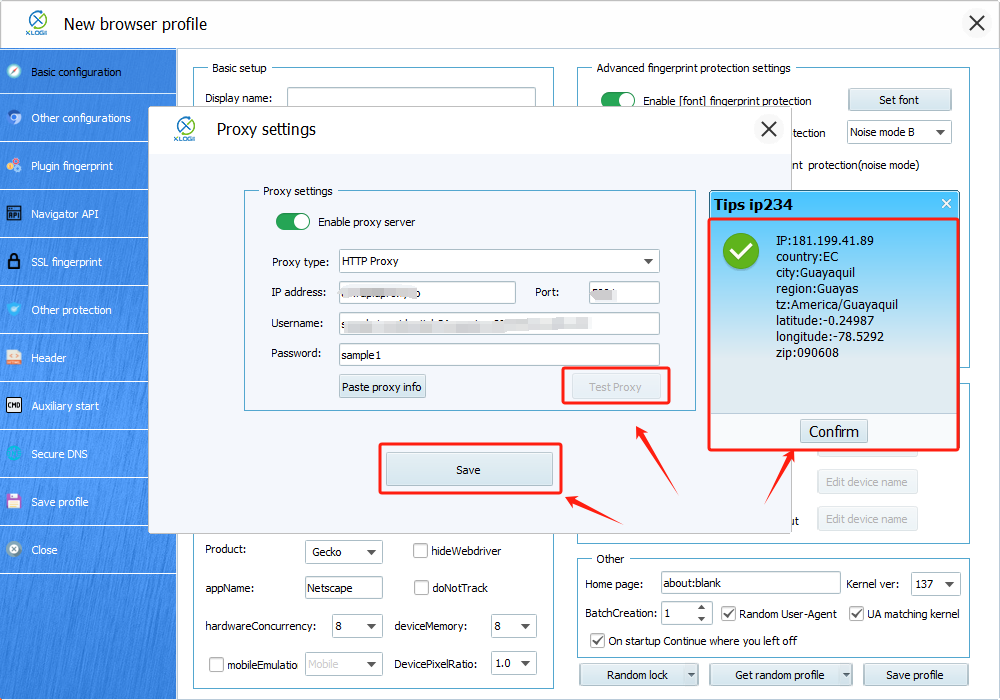Click Save in Proxy settings dialog
Image resolution: width=1000 pixels, height=700 pixels.
pyautogui.click(x=469, y=470)
